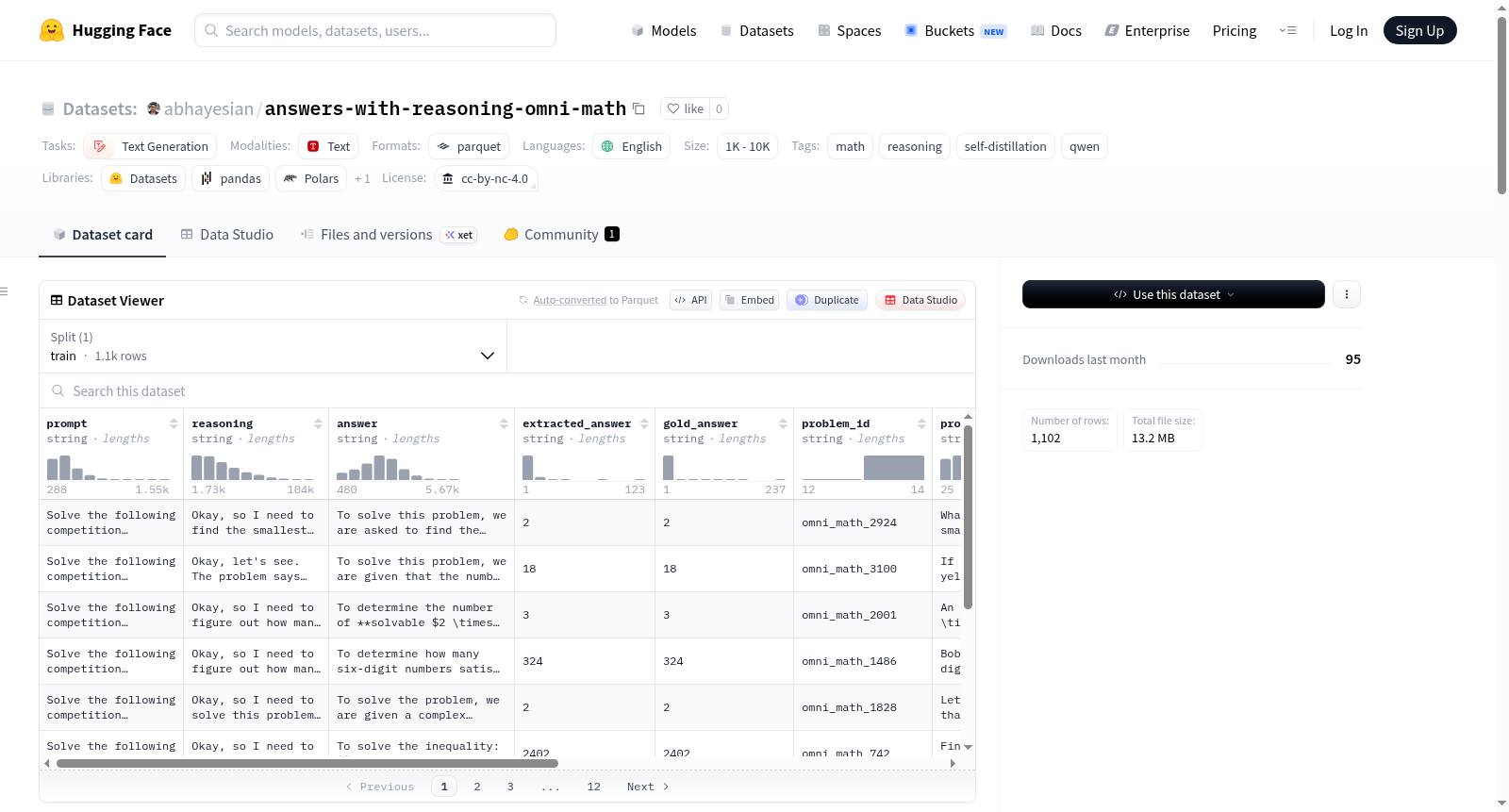Image resolution: width=1509 pixels, height=812 pixels.
Task: Sort the extracted_answer column
Action: (x=644, y=423)
